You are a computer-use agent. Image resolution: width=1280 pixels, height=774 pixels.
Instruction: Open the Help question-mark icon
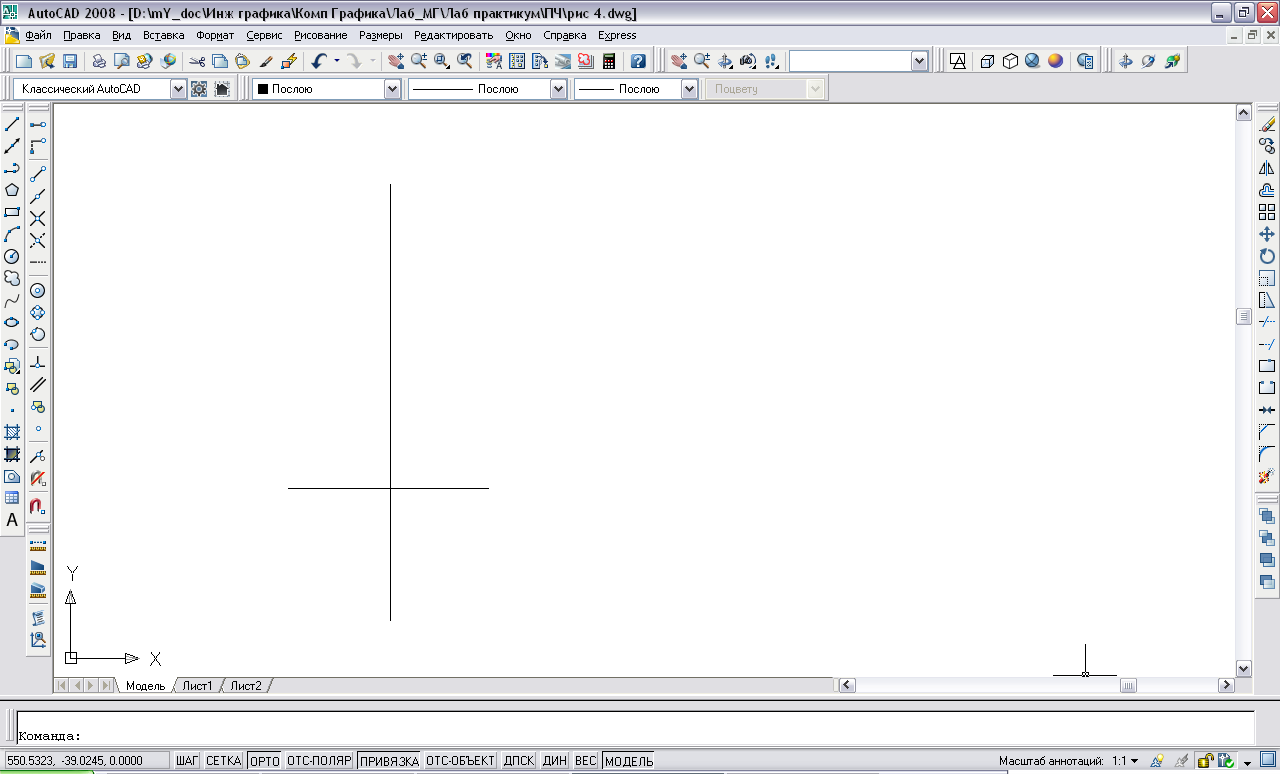pyautogui.click(x=638, y=61)
